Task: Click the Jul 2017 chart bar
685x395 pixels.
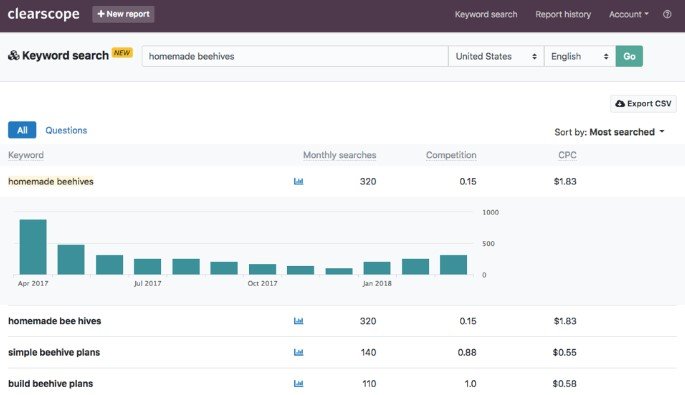Action: coord(148,267)
